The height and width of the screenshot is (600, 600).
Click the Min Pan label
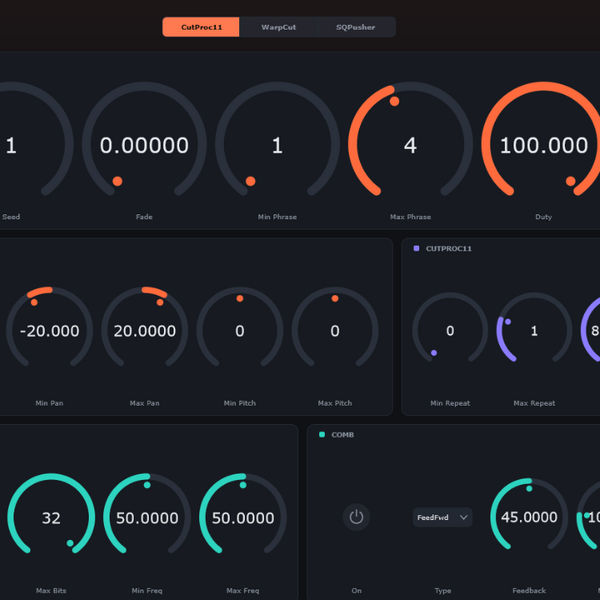[x=49, y=403]
